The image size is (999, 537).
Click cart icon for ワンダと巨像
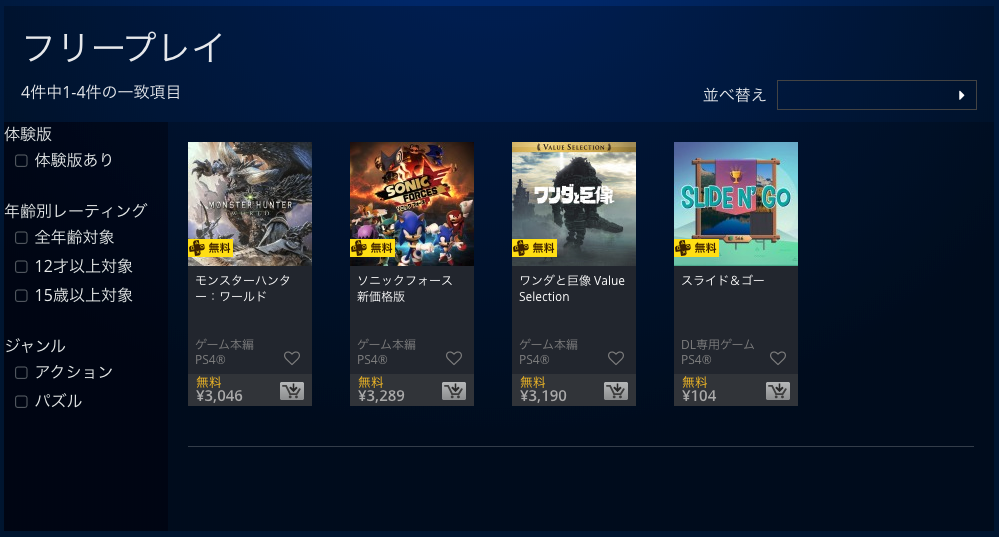coord(615,391)
